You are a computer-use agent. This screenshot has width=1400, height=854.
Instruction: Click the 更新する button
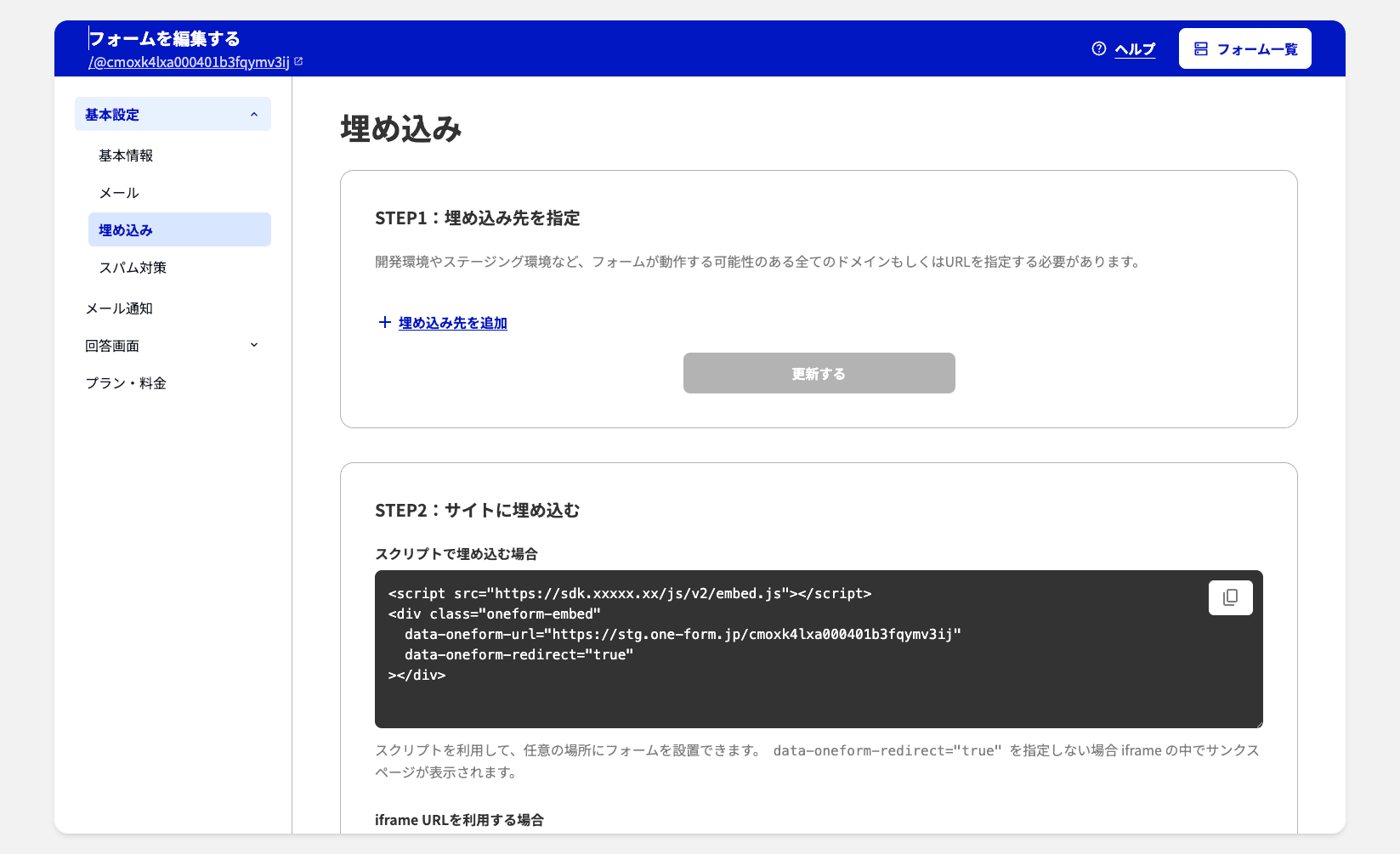(819, 373)
